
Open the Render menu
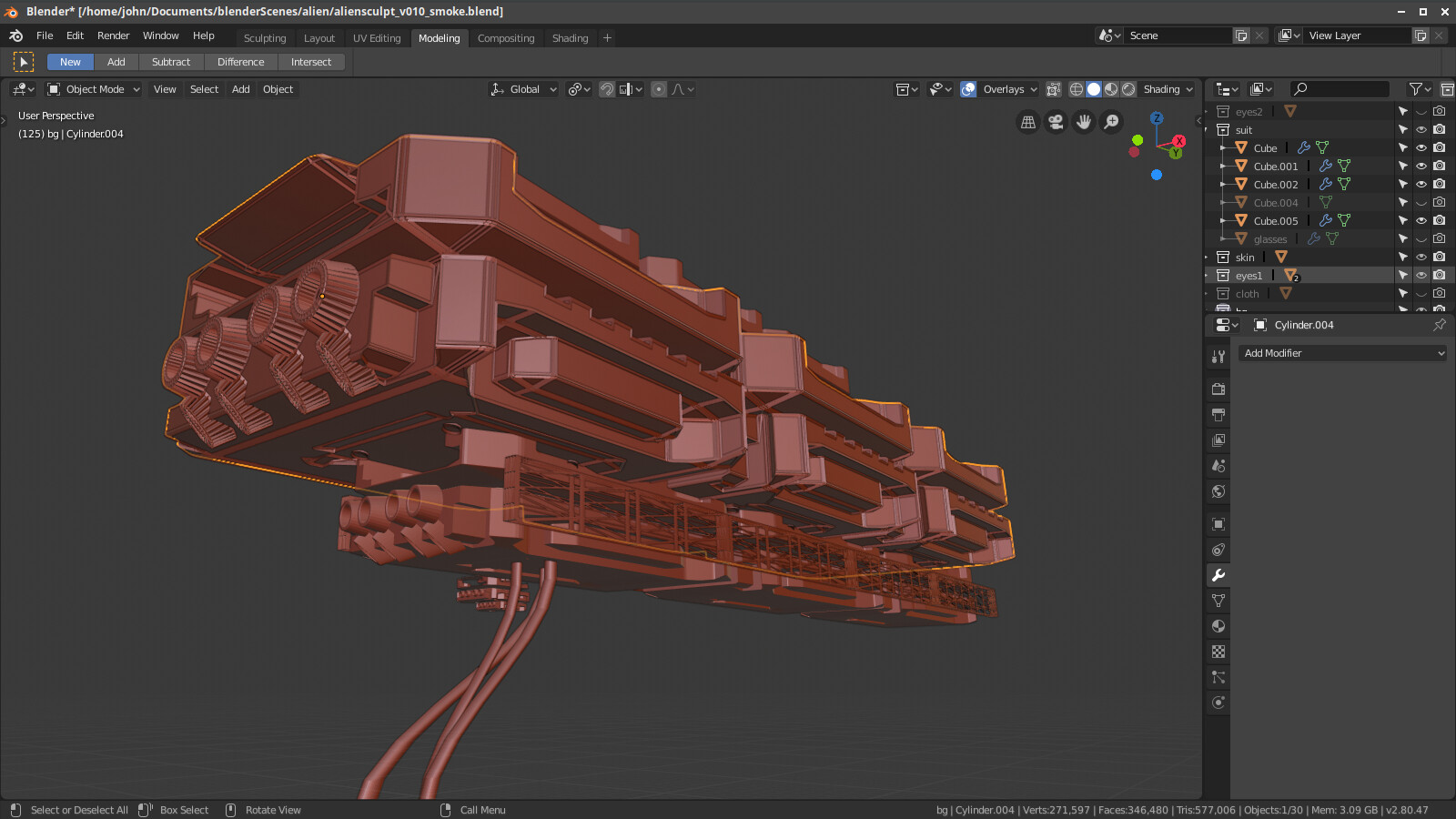click(x=113, y=35)
